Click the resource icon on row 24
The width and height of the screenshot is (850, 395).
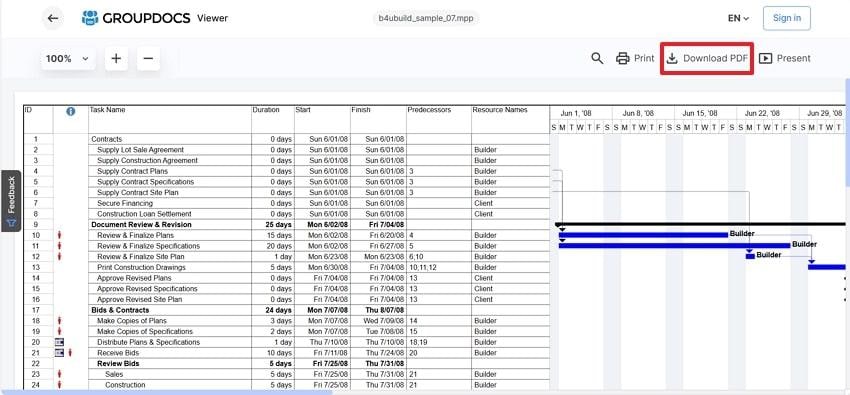pyautogui.click(x=60, y=385)
